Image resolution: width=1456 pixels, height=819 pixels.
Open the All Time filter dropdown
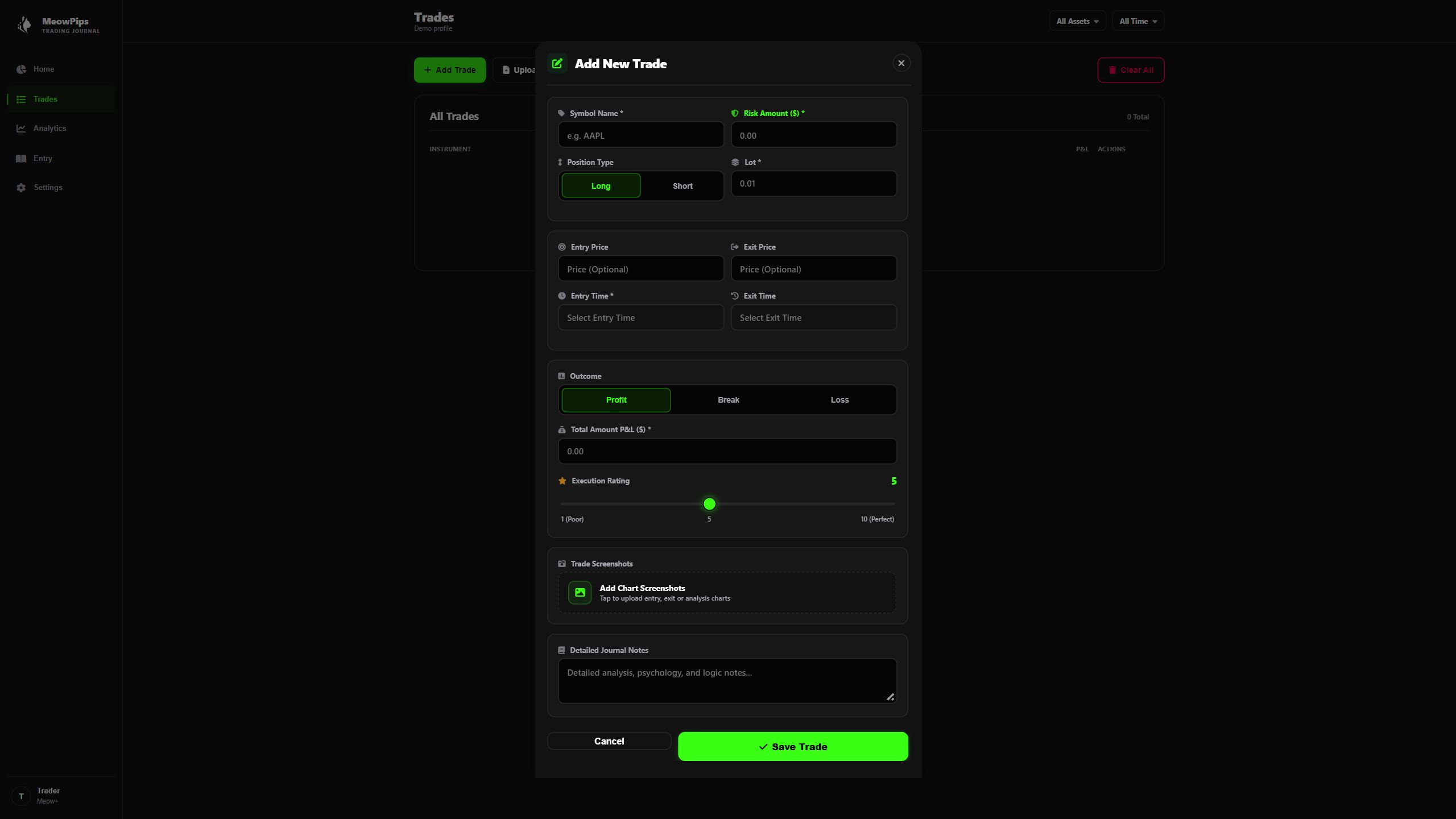pos(1138,22)
